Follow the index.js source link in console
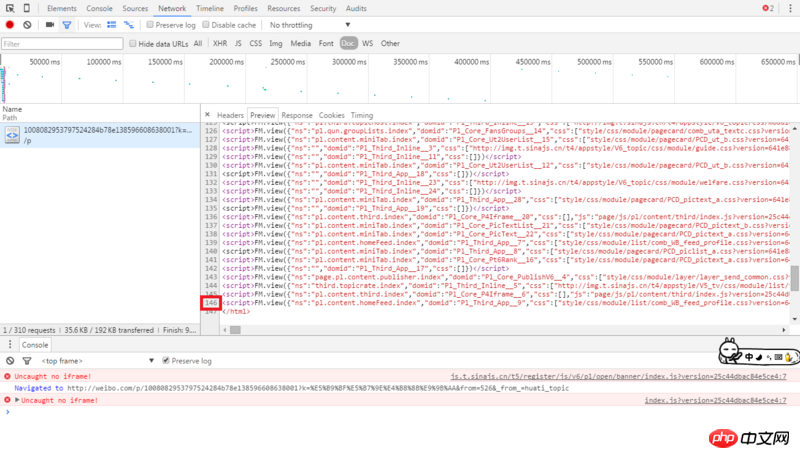This screenshot has height=458, width=800. coord(715,400)
